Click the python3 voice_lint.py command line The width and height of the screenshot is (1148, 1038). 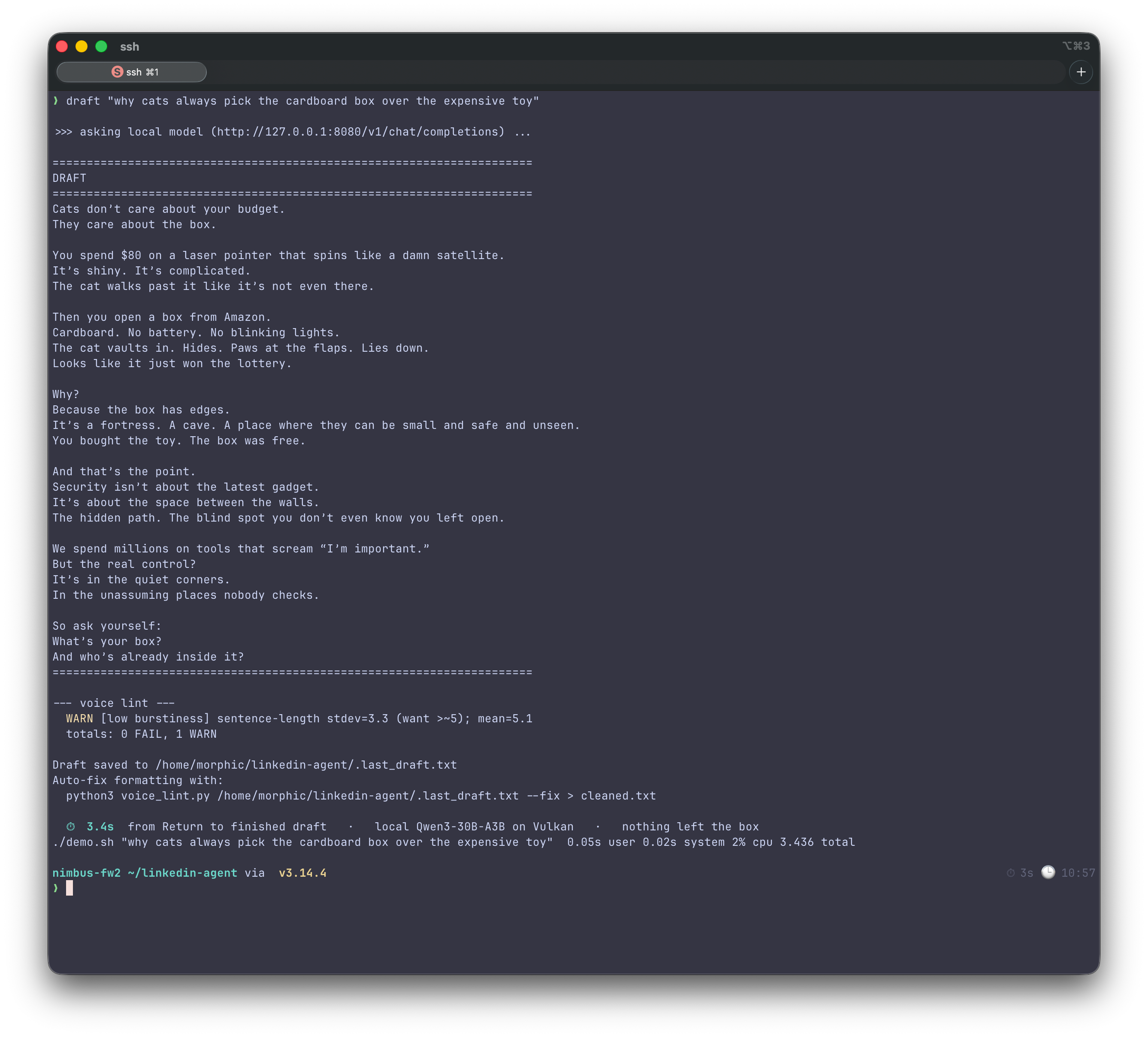point(361,795)
